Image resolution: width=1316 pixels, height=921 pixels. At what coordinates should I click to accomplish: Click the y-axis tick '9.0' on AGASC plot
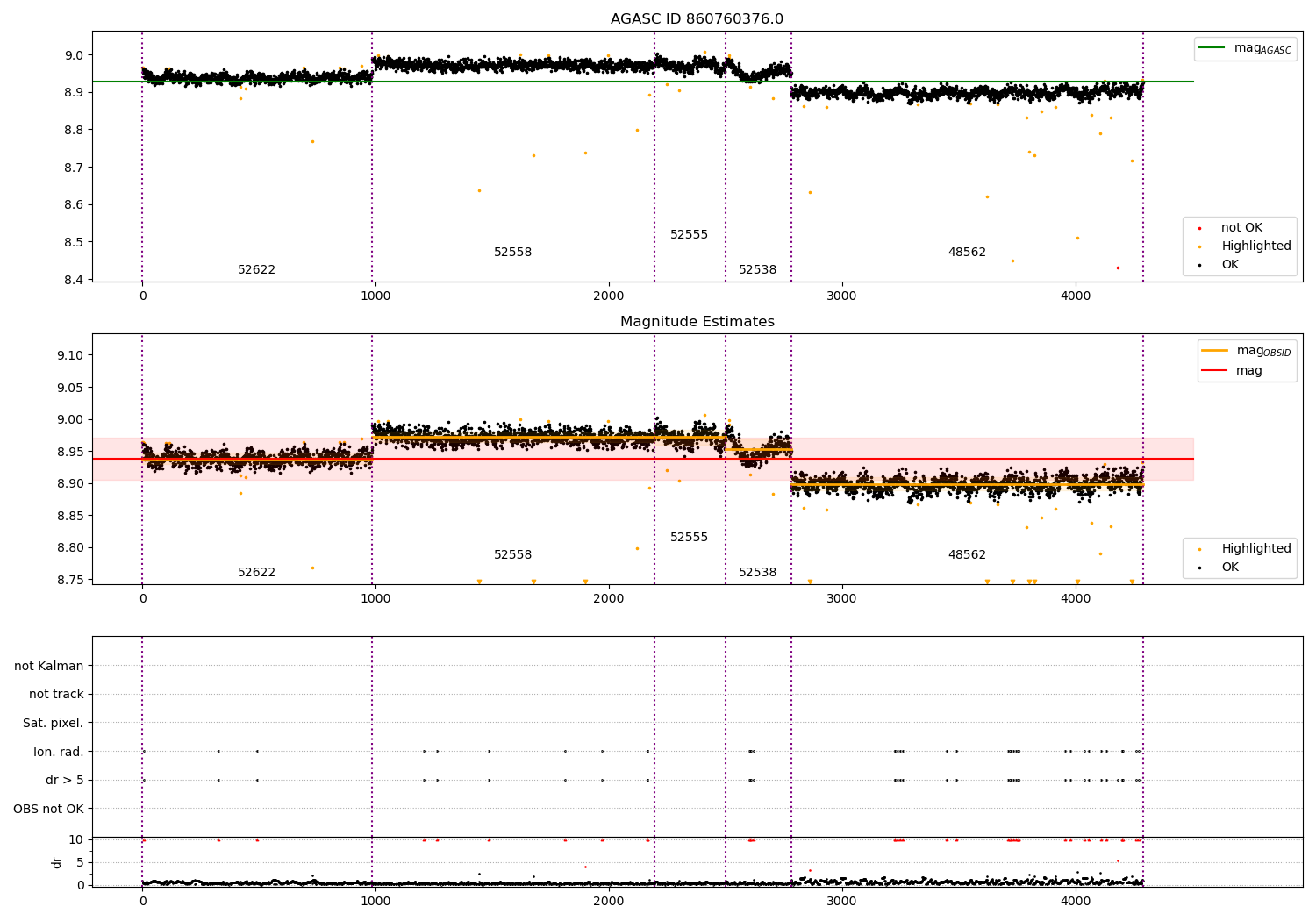(74, 55)
